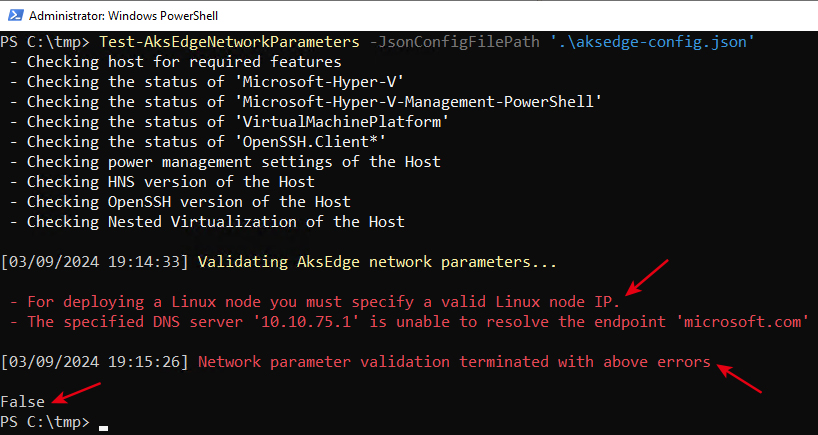Click the 'Checking host for required features' line

[176, 62]
